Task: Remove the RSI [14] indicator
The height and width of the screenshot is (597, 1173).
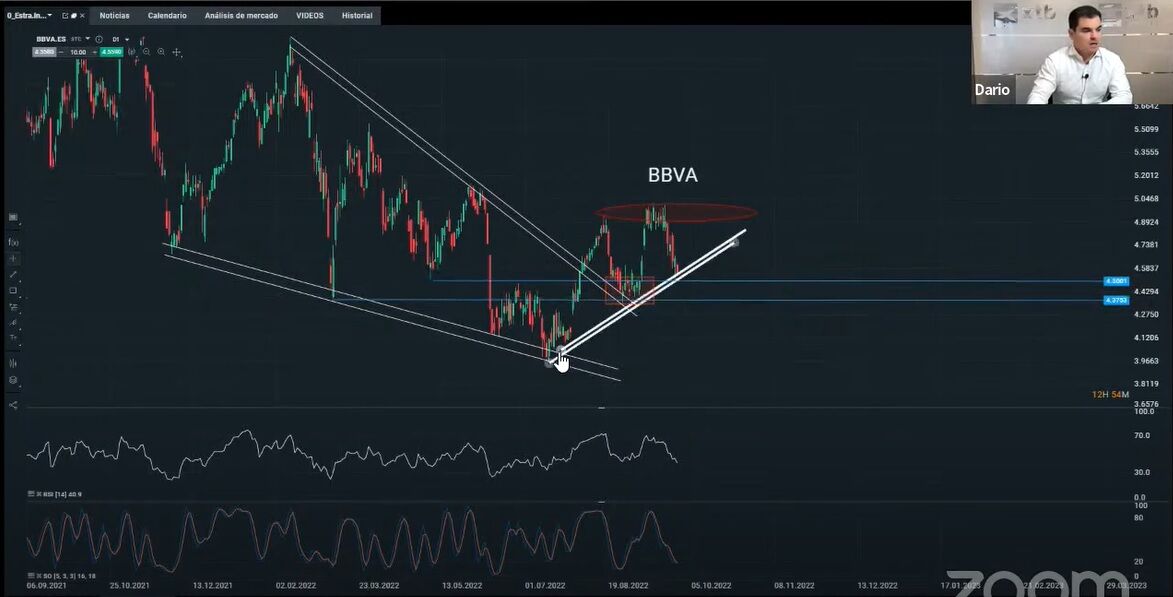Action: (x=39, y=494)
